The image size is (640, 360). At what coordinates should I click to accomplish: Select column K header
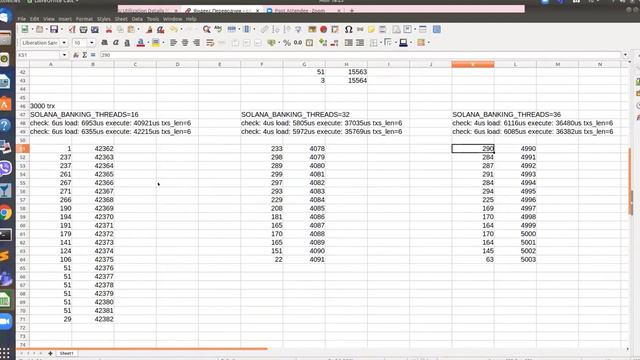(473, 64)
